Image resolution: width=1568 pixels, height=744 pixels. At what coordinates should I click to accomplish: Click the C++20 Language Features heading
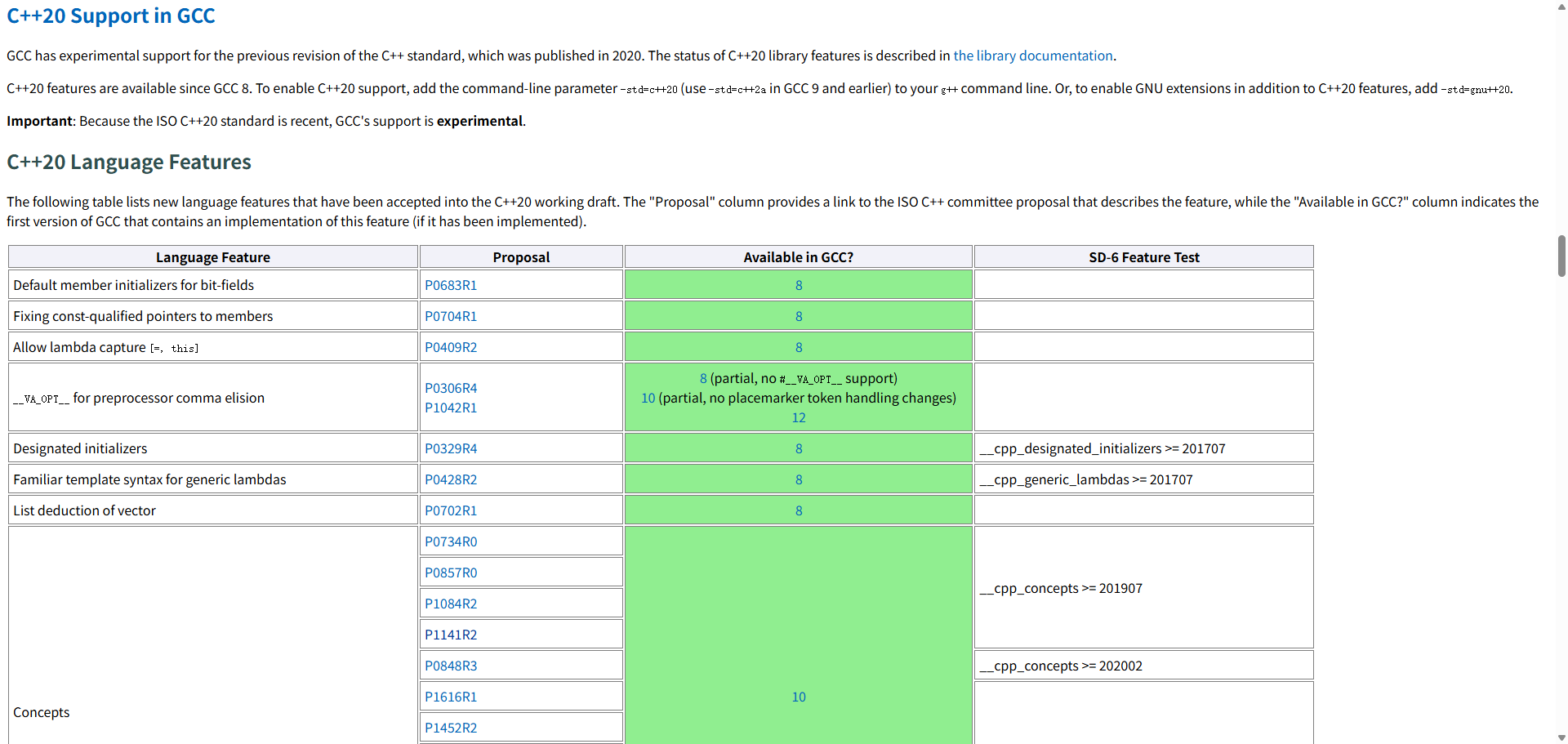(x=129, y=162)
